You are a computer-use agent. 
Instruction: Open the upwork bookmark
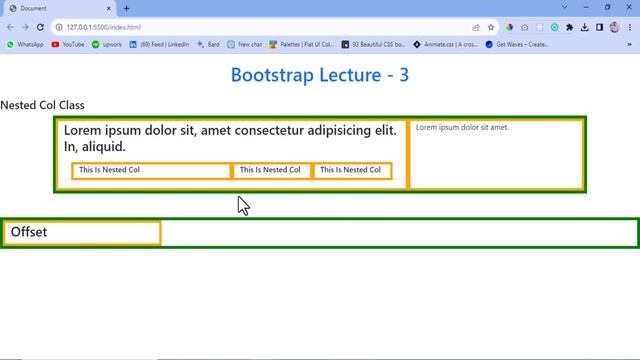coord(107,44)
